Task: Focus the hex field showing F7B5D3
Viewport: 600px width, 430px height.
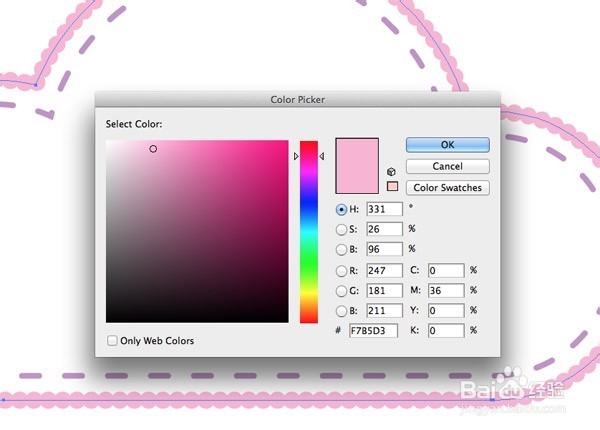Action: [x=373, y=331]
